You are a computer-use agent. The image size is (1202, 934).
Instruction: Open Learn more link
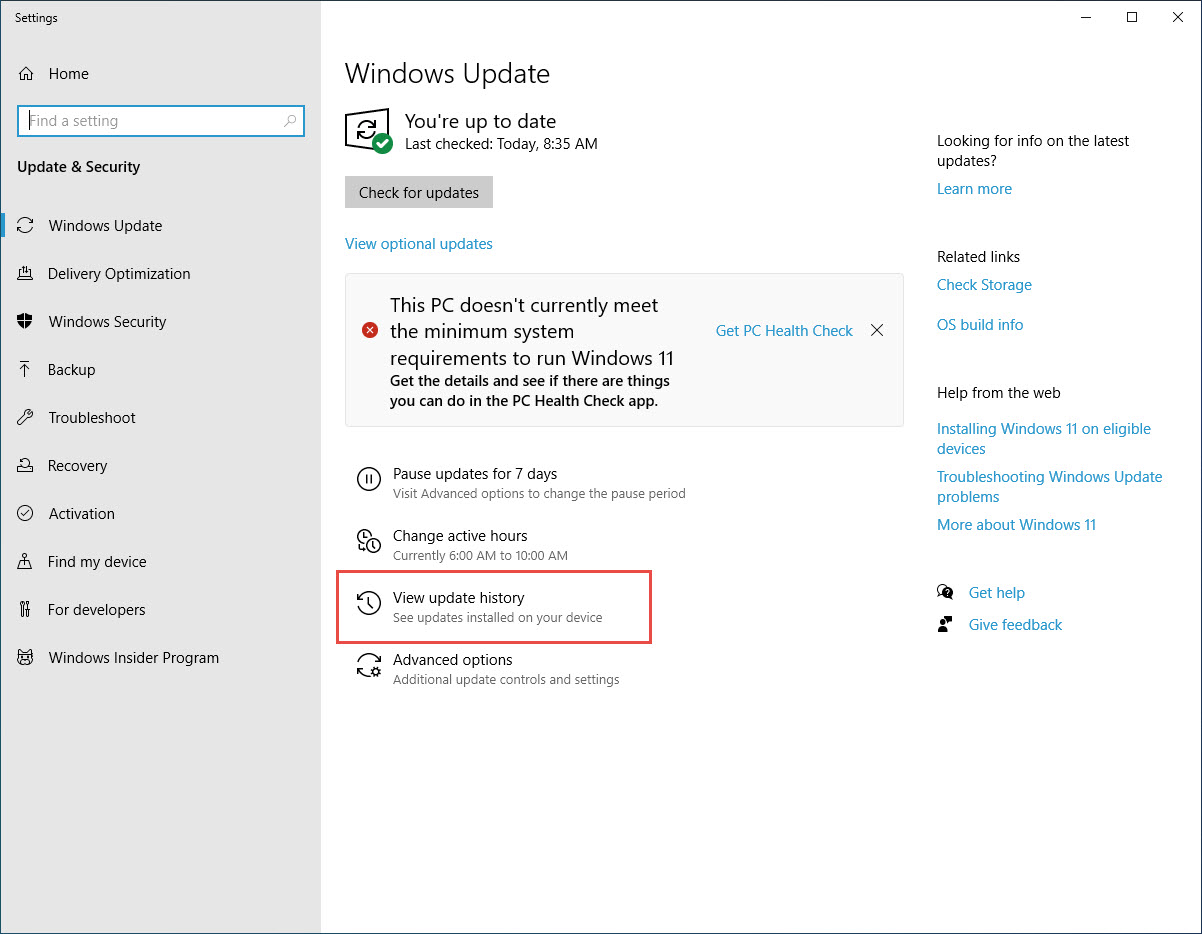[x=975, y=189]
